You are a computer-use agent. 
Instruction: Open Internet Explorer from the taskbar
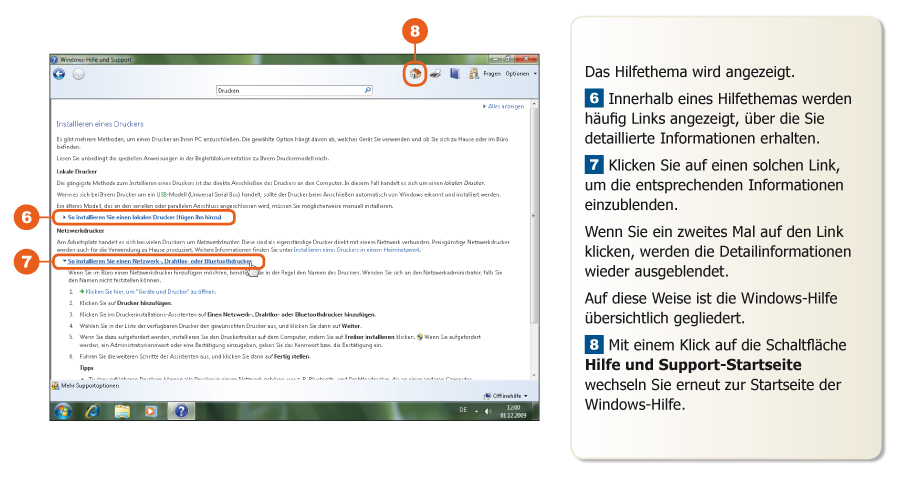pos(93,410)
